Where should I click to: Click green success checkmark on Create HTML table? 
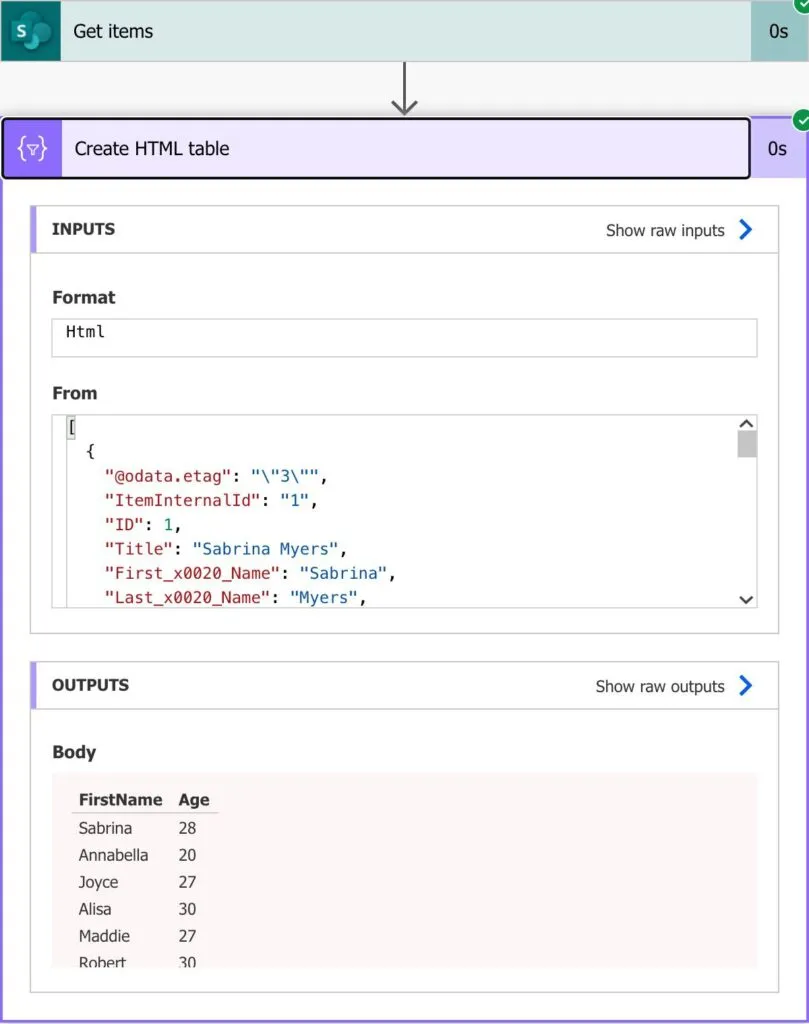[800, 121]
